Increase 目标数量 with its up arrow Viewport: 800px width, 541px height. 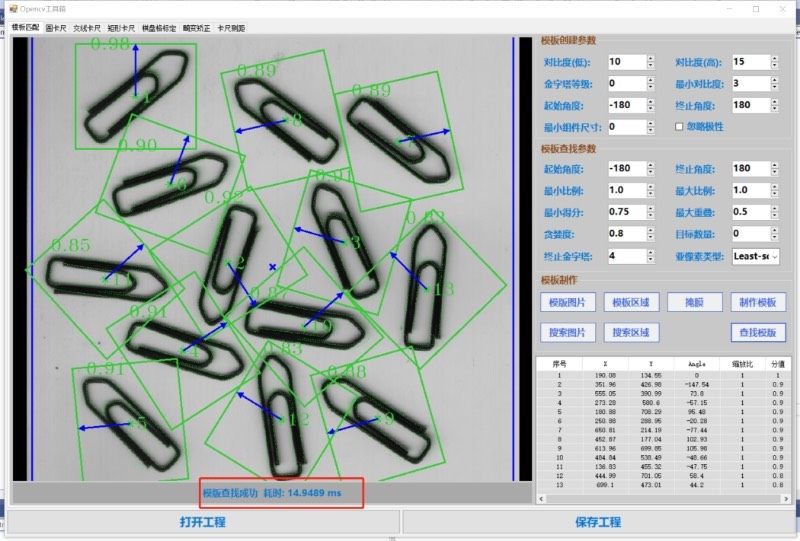(774, 230)
